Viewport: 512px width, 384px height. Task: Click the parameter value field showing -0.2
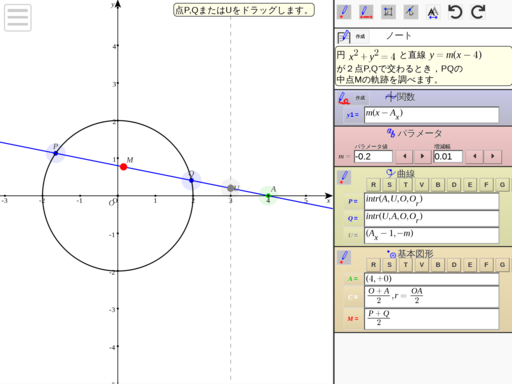pos(373,157)
